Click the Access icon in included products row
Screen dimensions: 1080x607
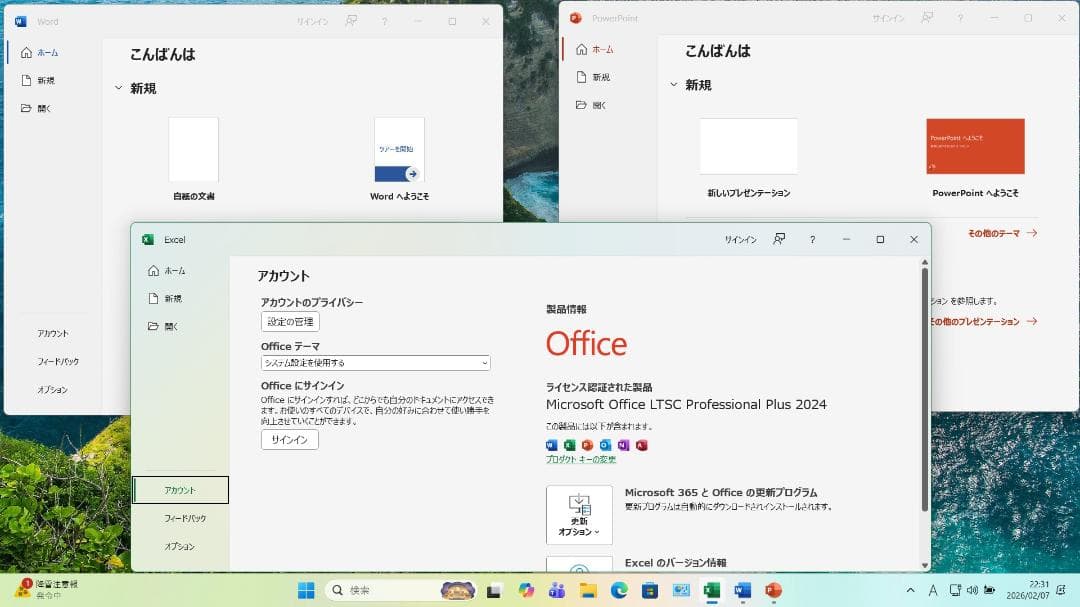(x=641, y=445)
